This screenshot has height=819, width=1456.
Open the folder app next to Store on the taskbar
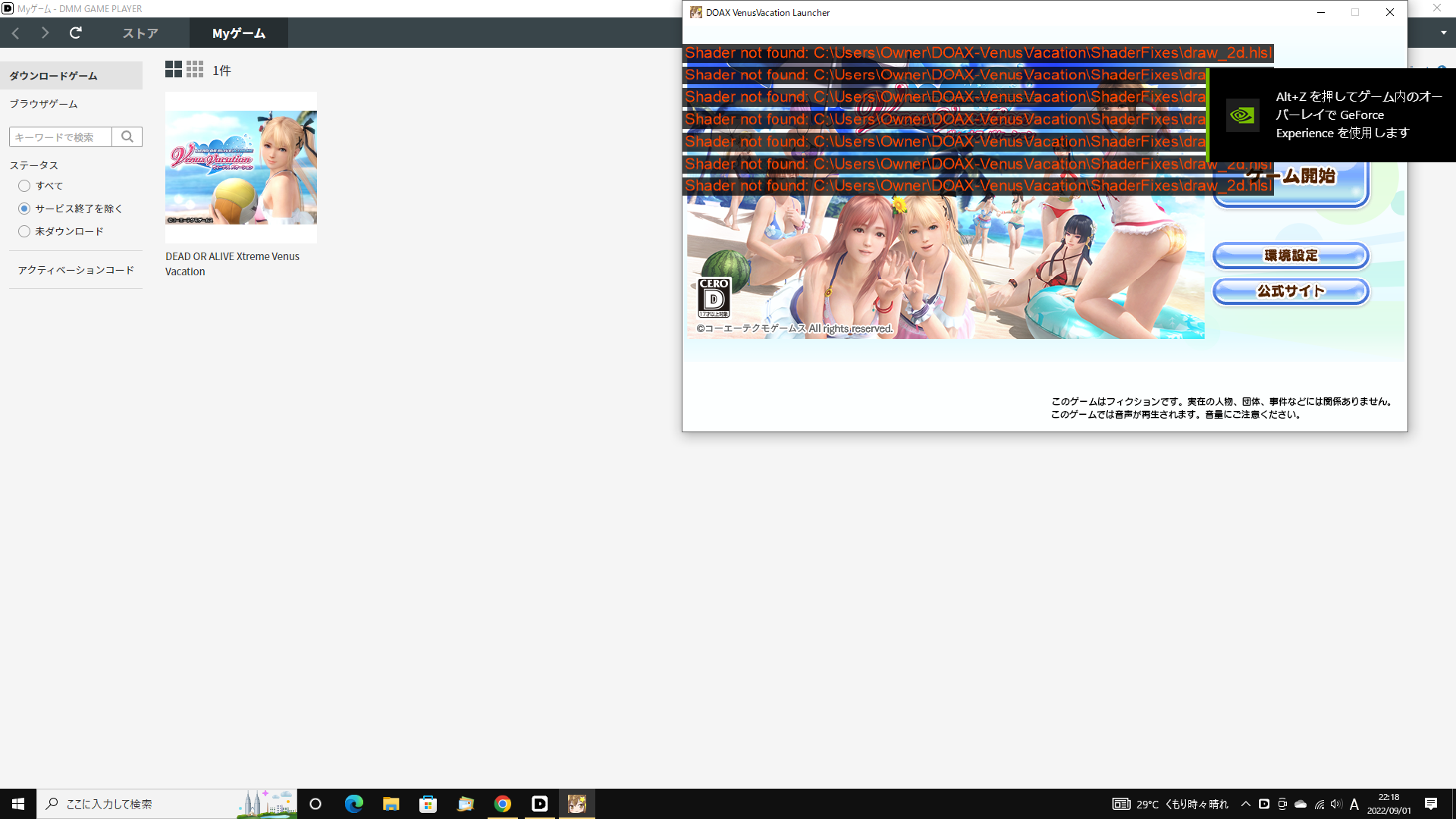click(465, 804)
